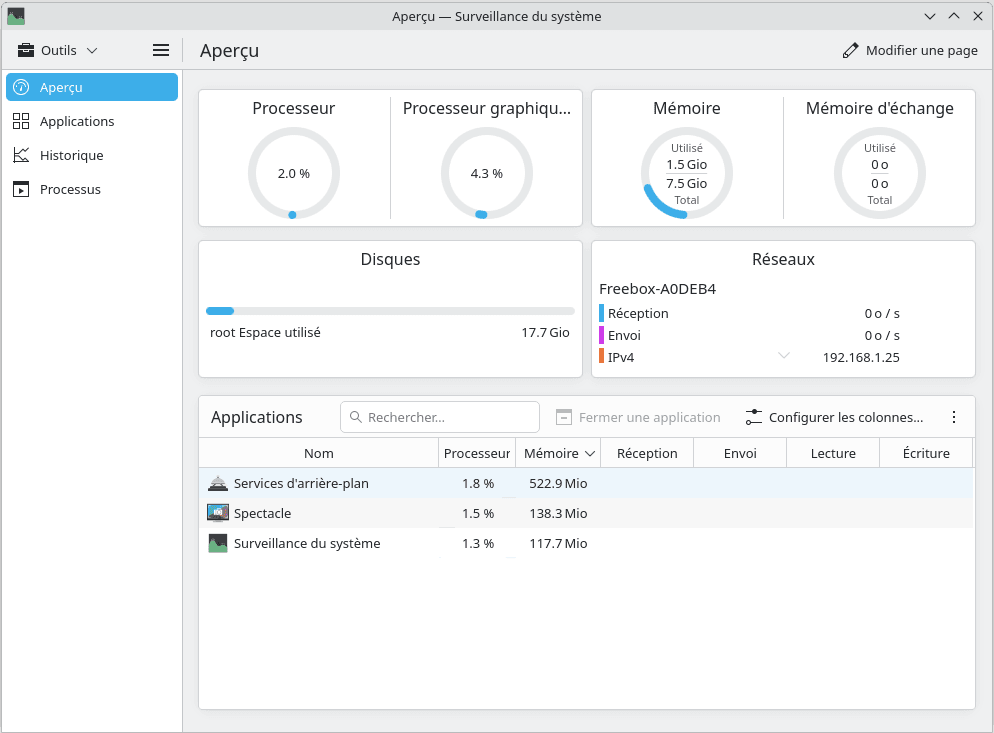The height and width of the screenshot is (733, 994).
Task: Open the three-dot overflow menu in Applications
Action: pyautogui.click(x=953, y=417)
